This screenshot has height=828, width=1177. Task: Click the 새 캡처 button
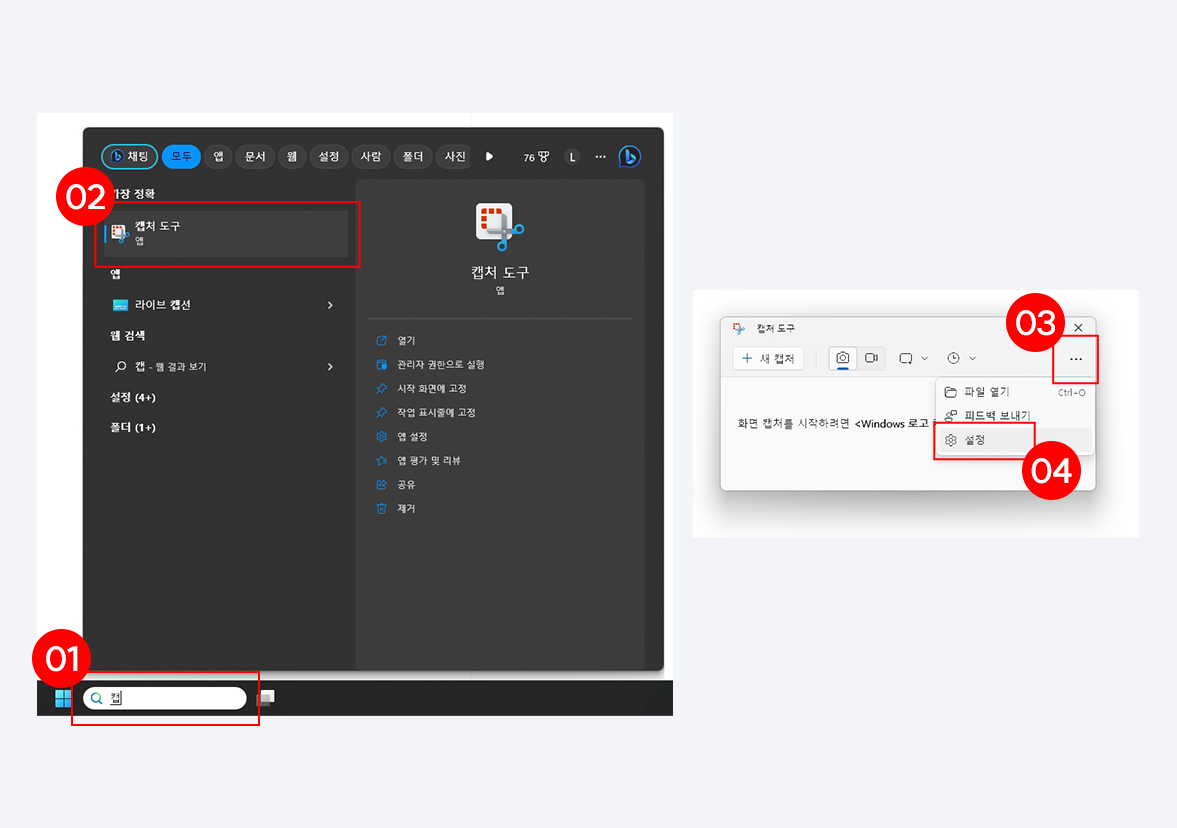pyautogui.click(x=767, y=358)
